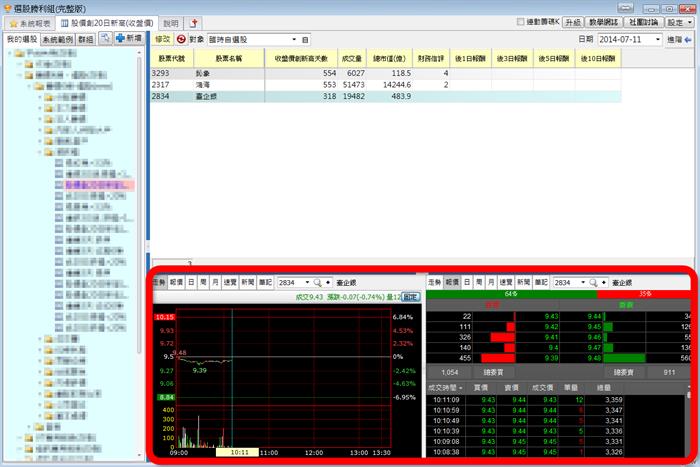Click the tree panel scrollbar down arrow
This screenshot has width=700, height=467.
[140, 455]
